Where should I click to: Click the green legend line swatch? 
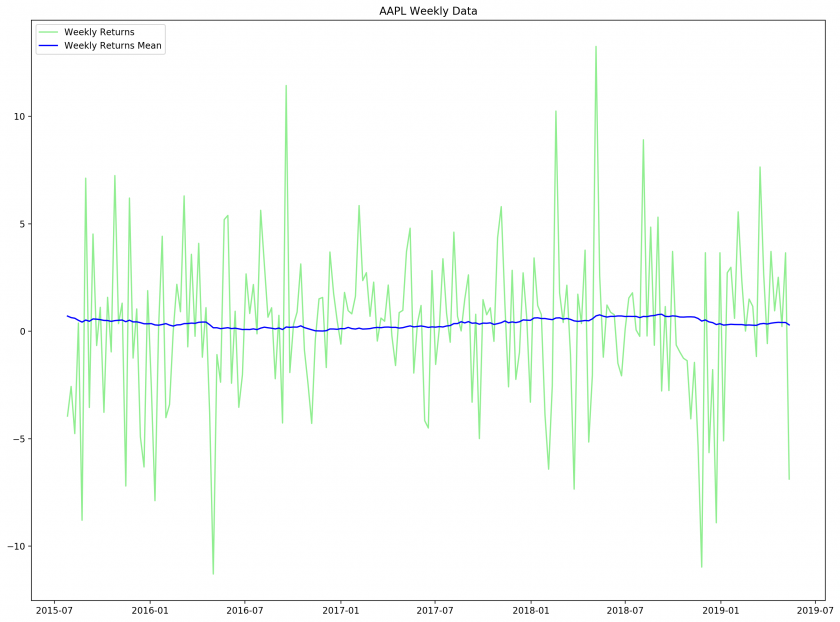pyautogui.click(x=48, y=32)
